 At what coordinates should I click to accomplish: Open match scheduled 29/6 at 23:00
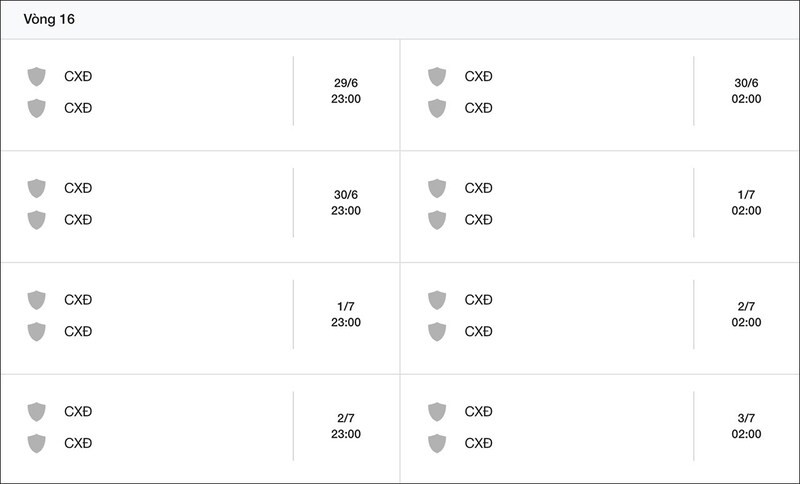[x=200, y=95]
